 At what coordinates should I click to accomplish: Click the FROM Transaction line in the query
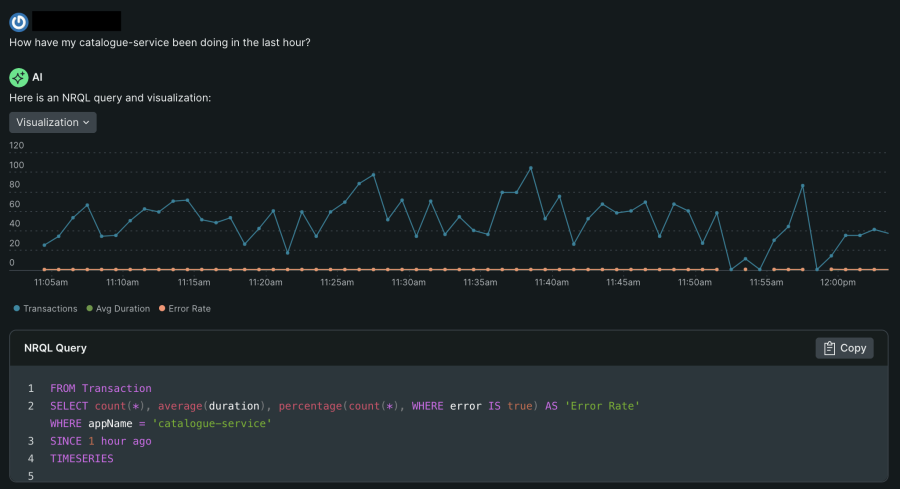(100, 388)
